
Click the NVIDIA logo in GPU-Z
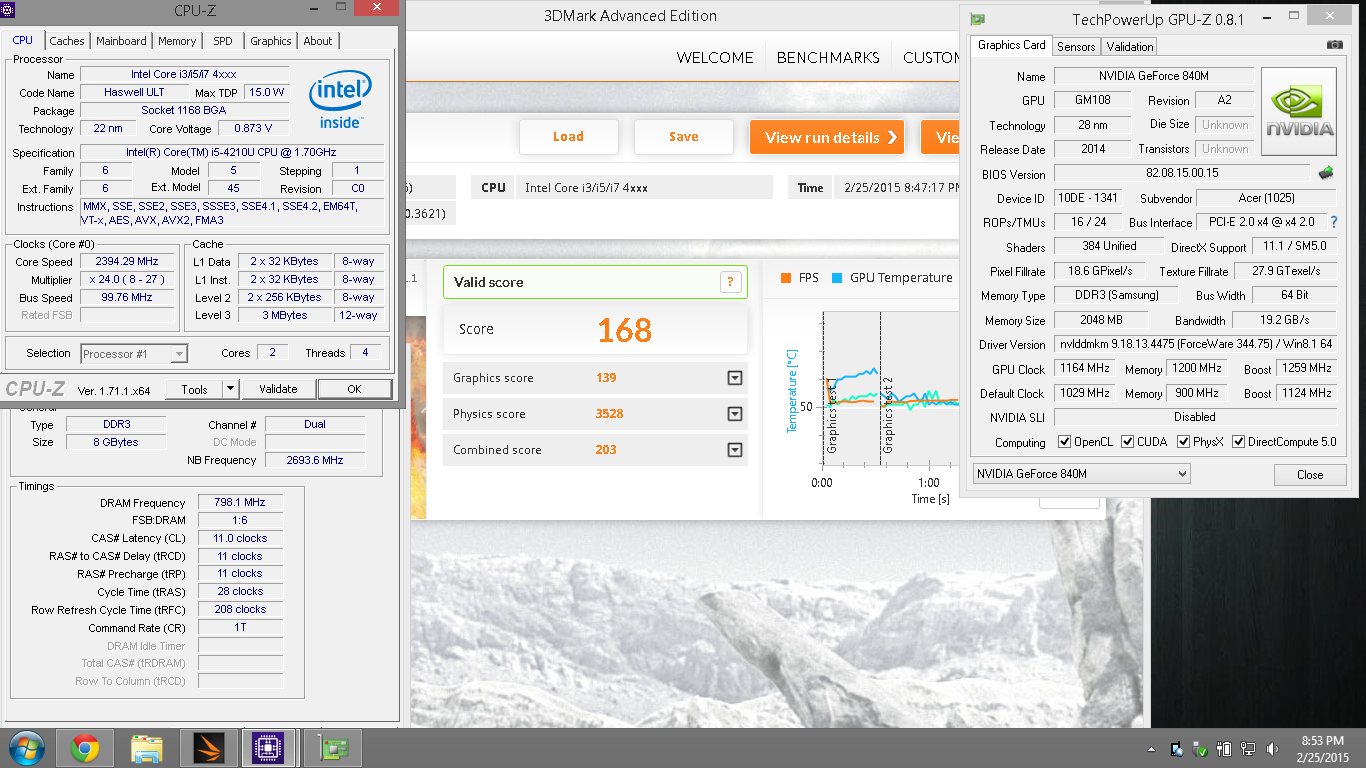tap(1299, 112)
